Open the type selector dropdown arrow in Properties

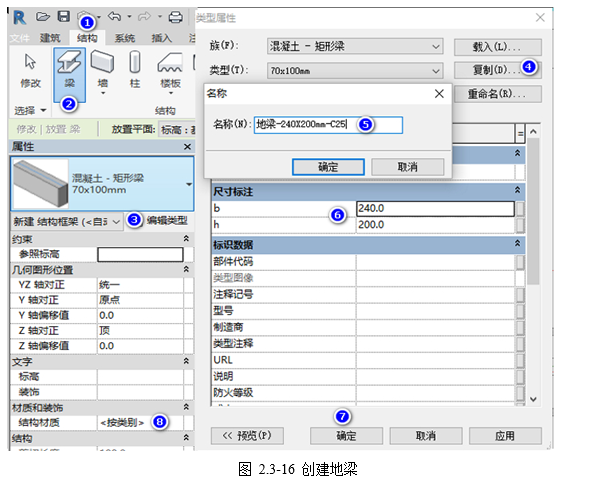click(x=189, y=184)
